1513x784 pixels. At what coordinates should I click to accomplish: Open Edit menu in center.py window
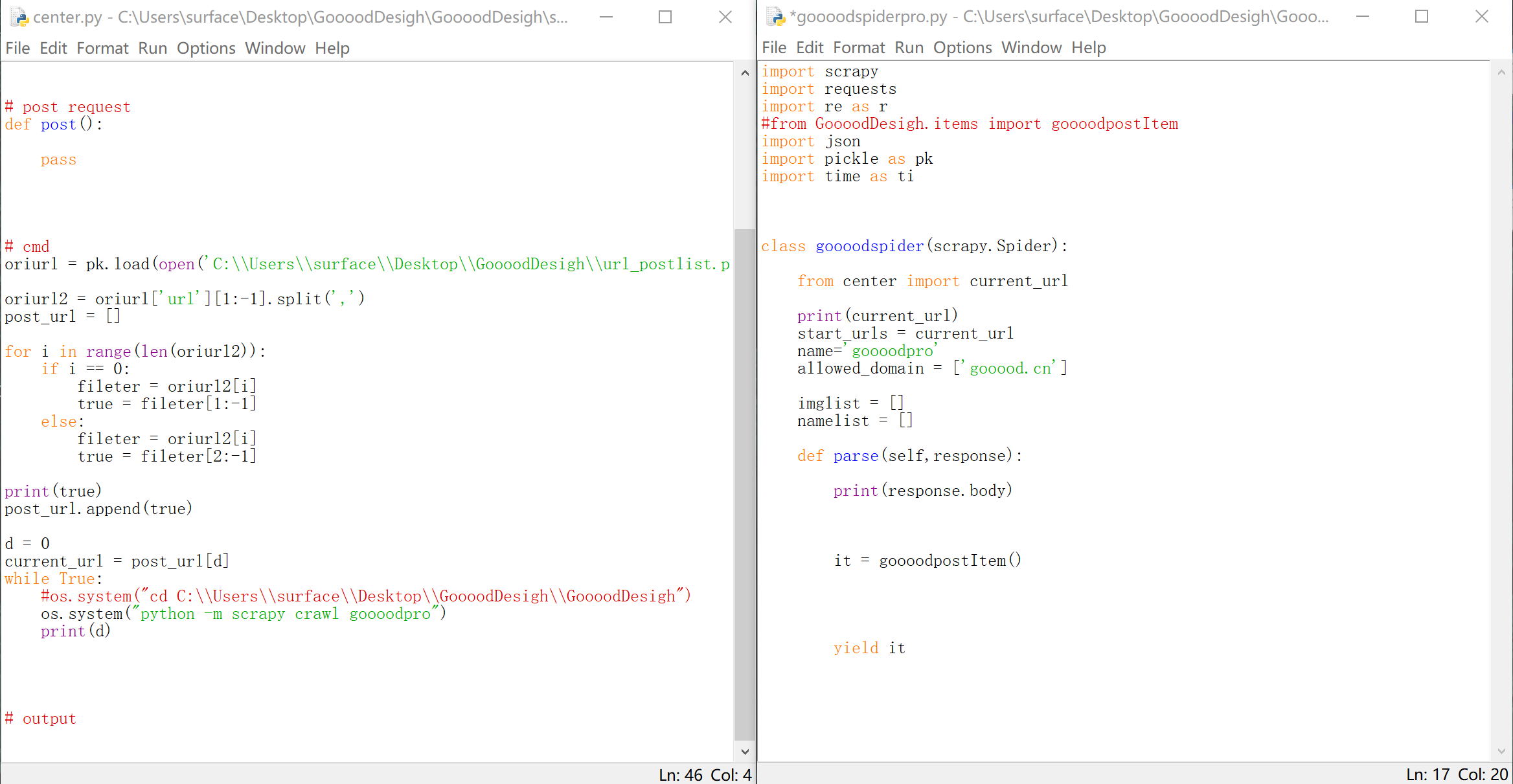(53, 48)
